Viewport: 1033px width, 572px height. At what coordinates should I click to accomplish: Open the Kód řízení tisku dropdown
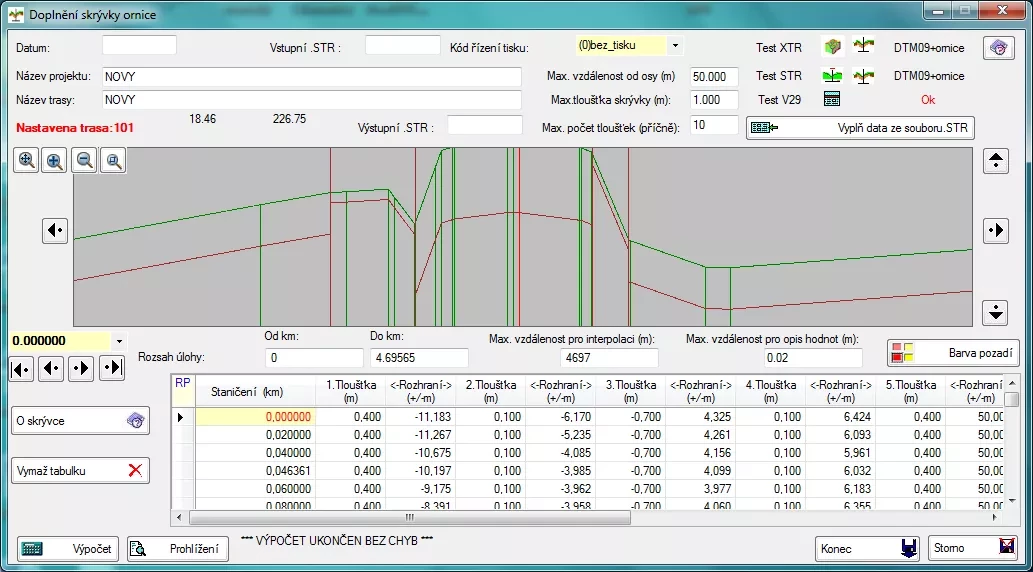675,46
